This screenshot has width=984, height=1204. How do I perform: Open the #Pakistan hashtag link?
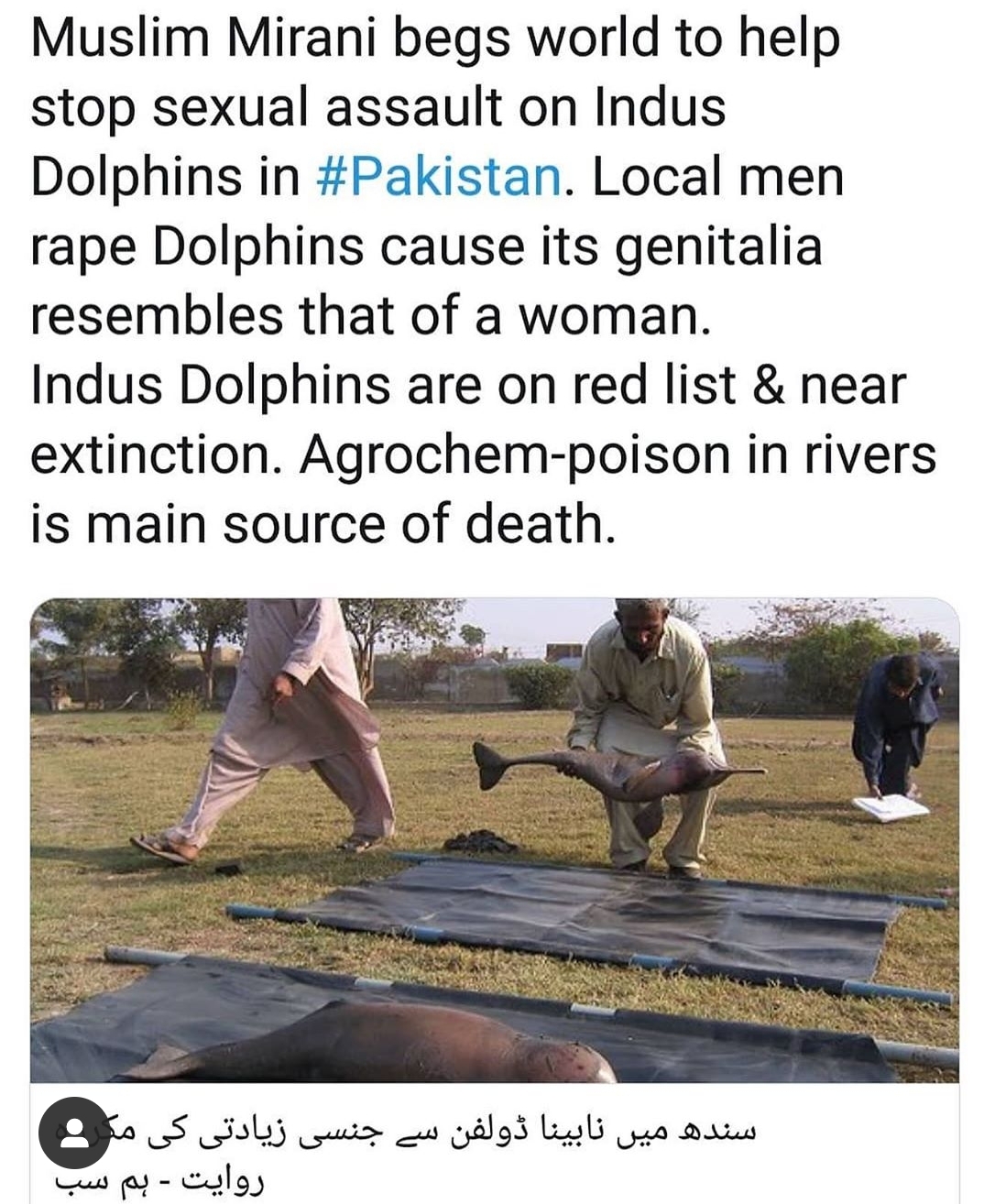(438, 177)
